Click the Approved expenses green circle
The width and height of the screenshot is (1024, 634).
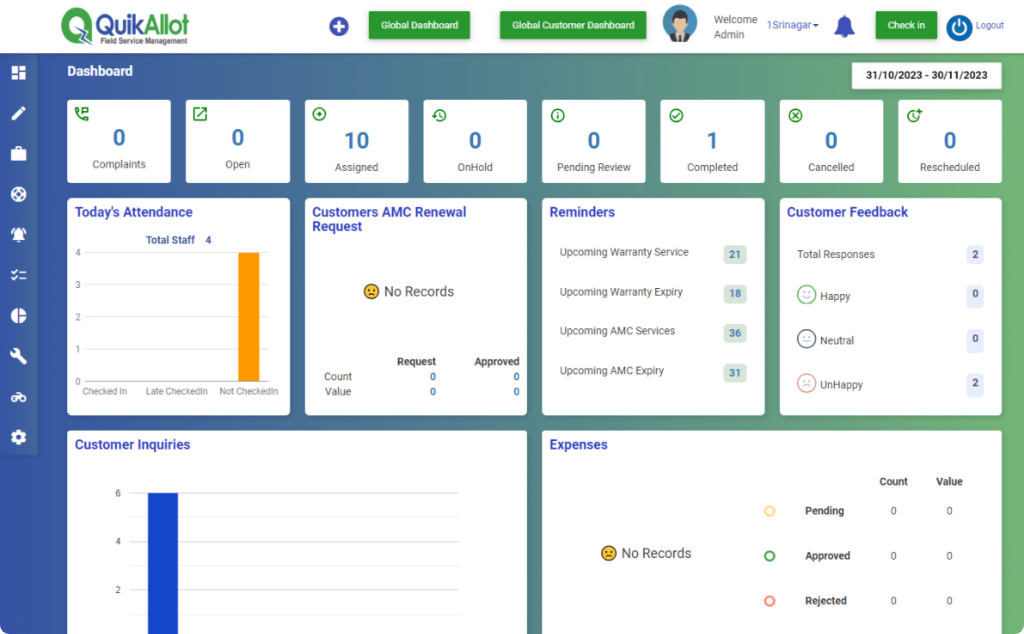769,556
